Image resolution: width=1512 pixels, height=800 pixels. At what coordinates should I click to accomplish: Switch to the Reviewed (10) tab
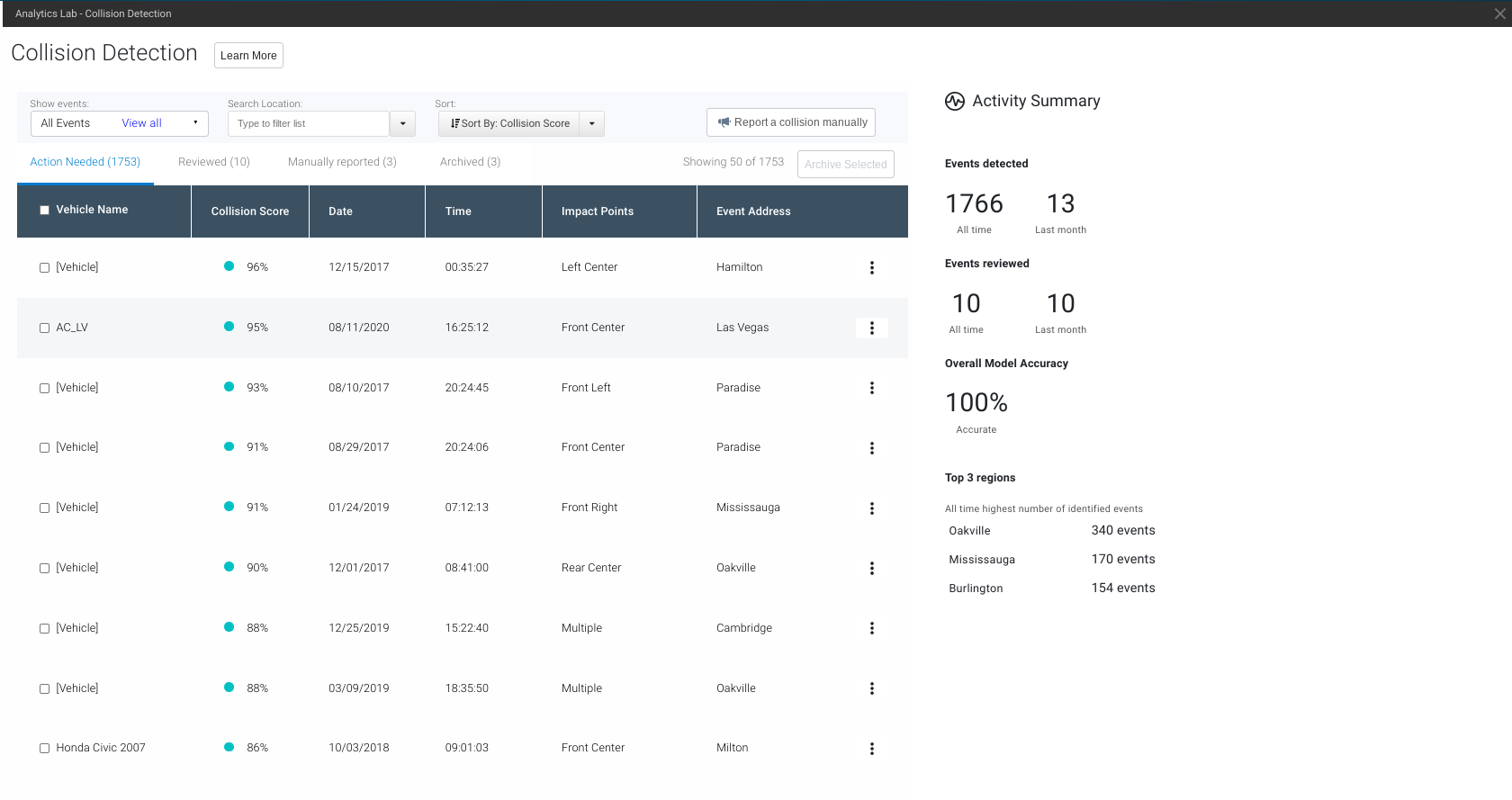[213, 162]
